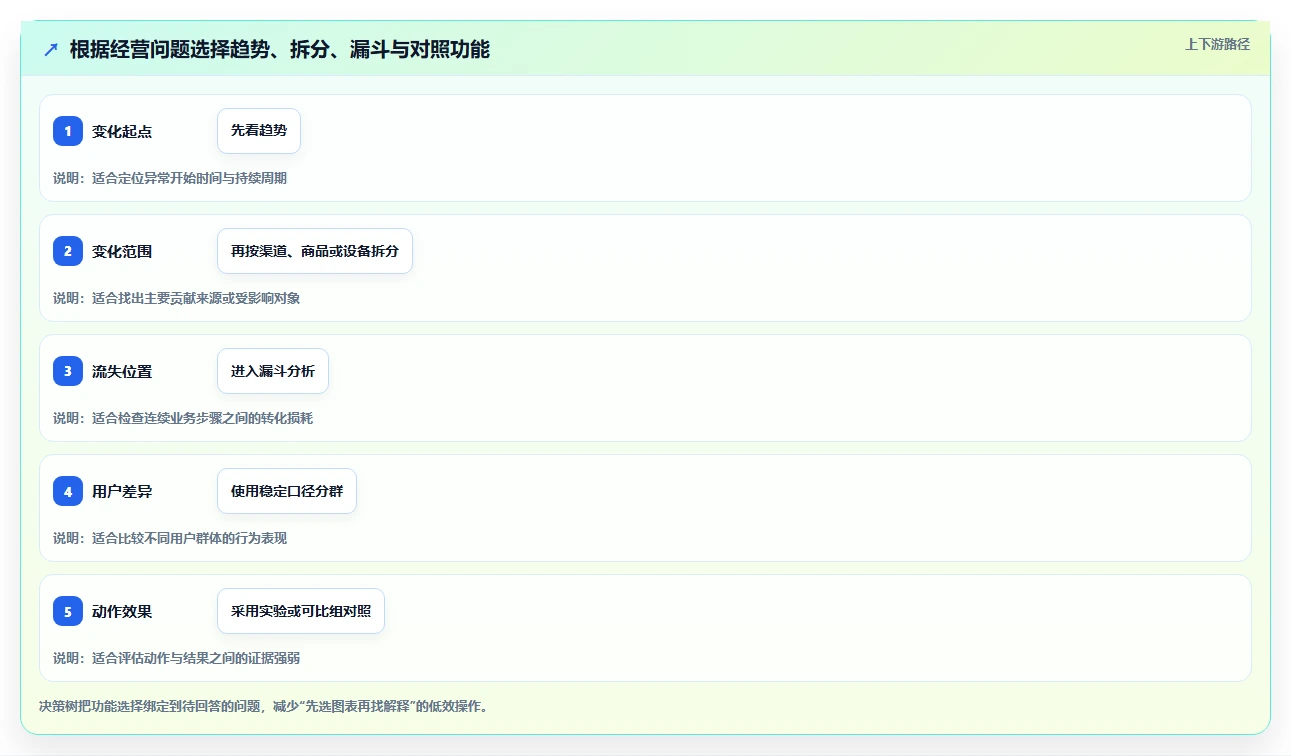1291x756 pixels.
Task: Click note 适合定位异常开始时间与持续周期
Action: point(189,178)
